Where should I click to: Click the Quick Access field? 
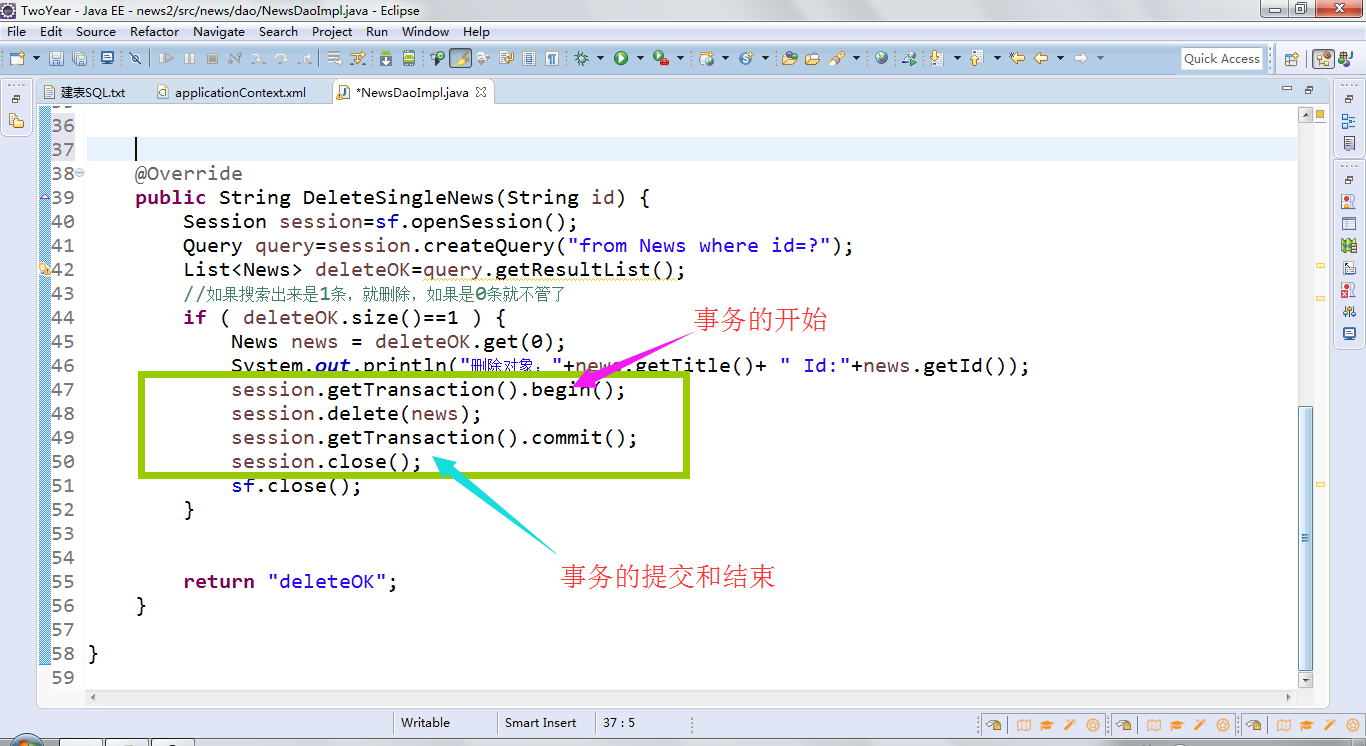[x=1222, y=58]
